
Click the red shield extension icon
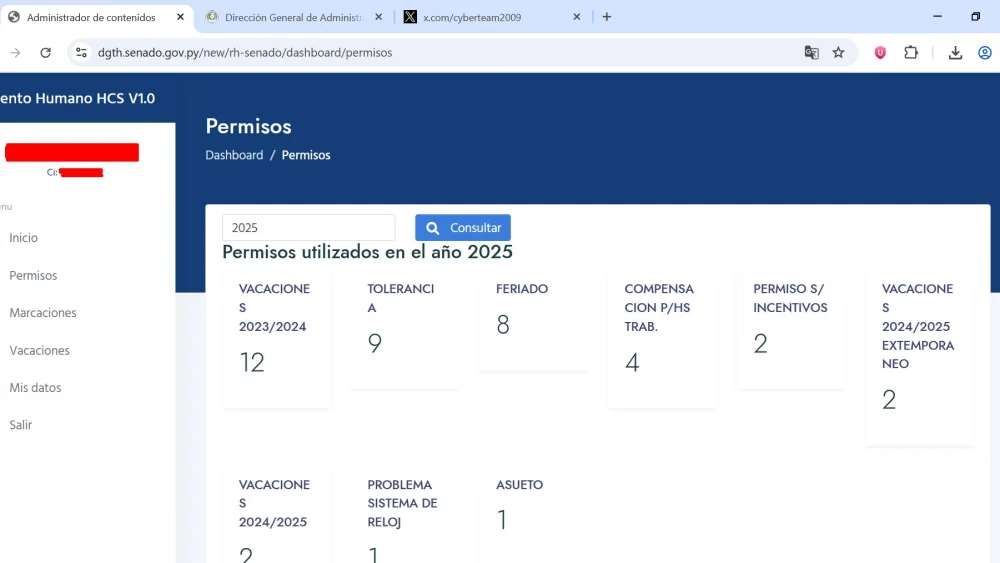(x=880, y=53)
